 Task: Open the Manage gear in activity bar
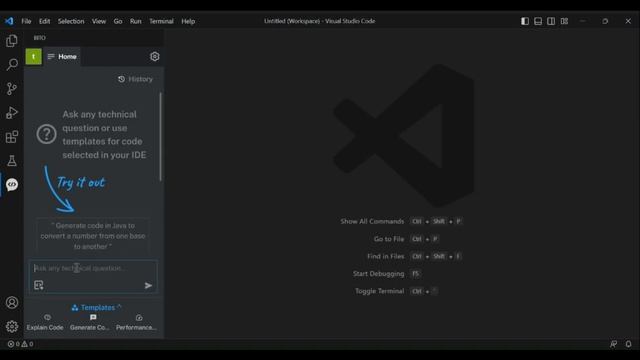(x=12, y=327)
